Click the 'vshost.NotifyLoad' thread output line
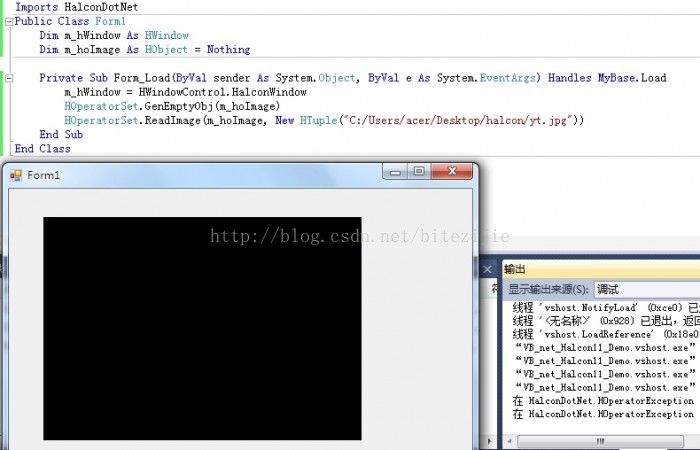Screen dimensions: 700x450 [x=606, y=308]
